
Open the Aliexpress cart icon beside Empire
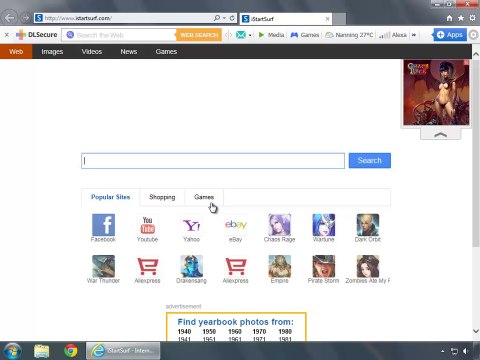pos(235,266)
